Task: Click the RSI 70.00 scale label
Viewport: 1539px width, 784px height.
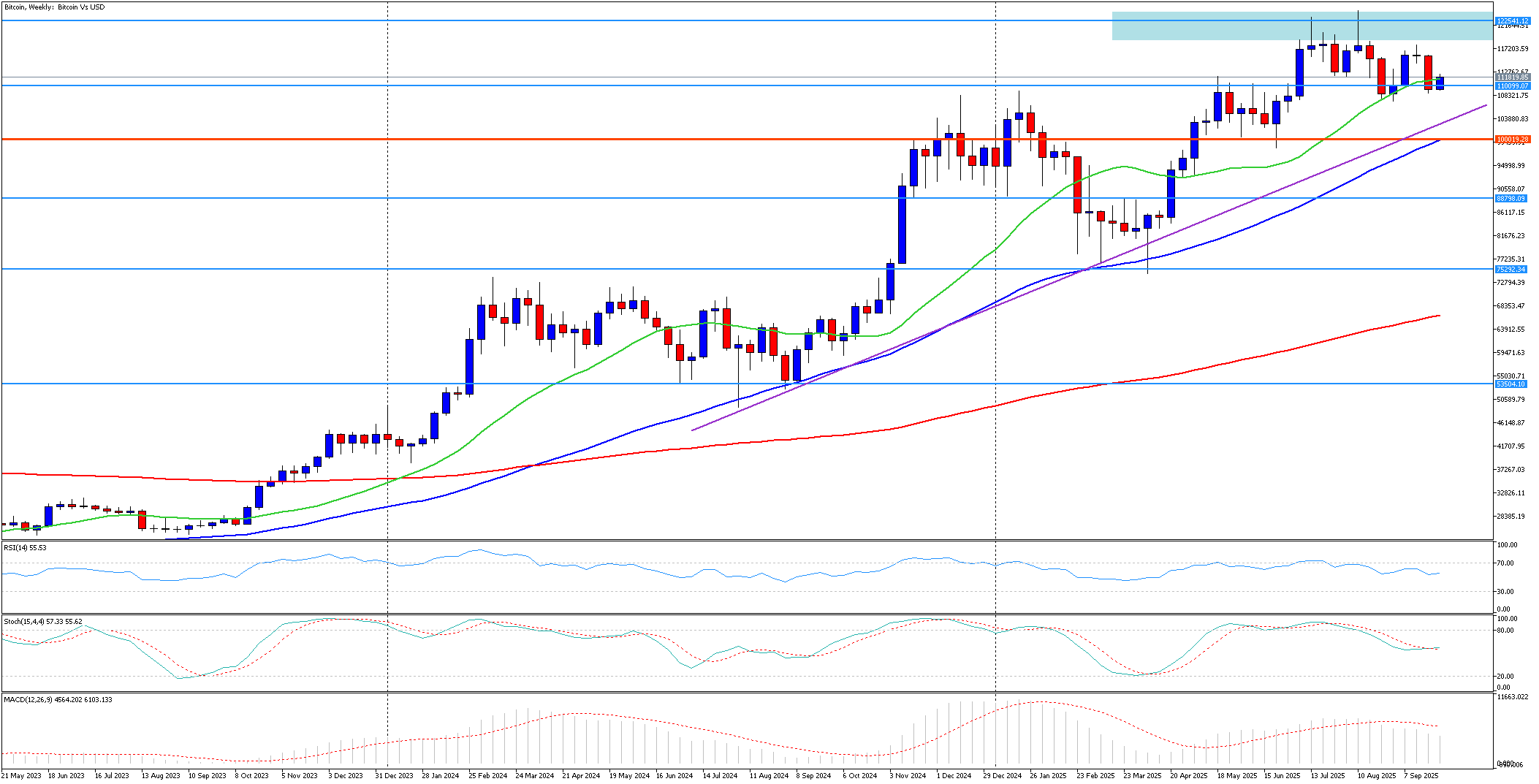Action: point(1505,563)
